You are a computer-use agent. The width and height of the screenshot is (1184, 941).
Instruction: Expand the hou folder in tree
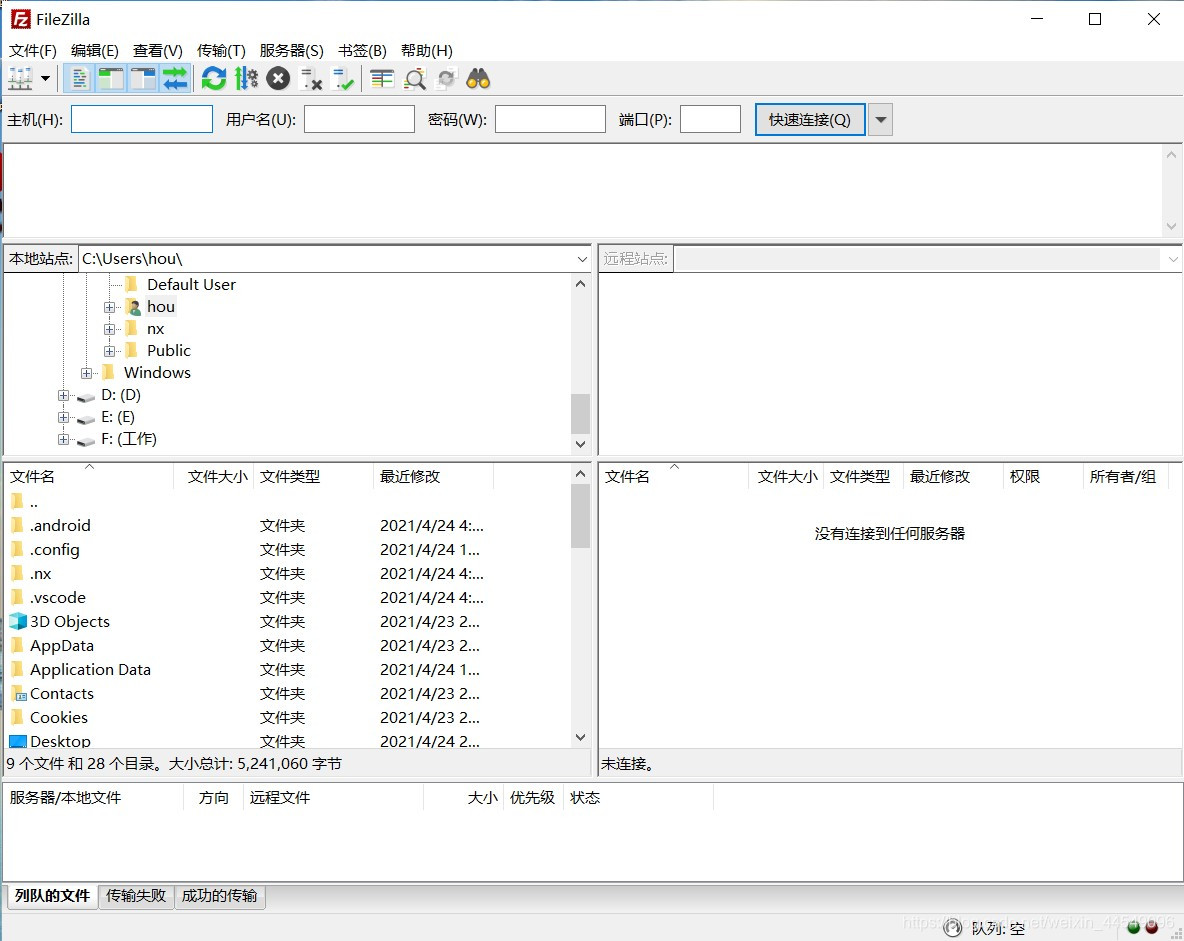pyautogui.click(x=109, y=307)
